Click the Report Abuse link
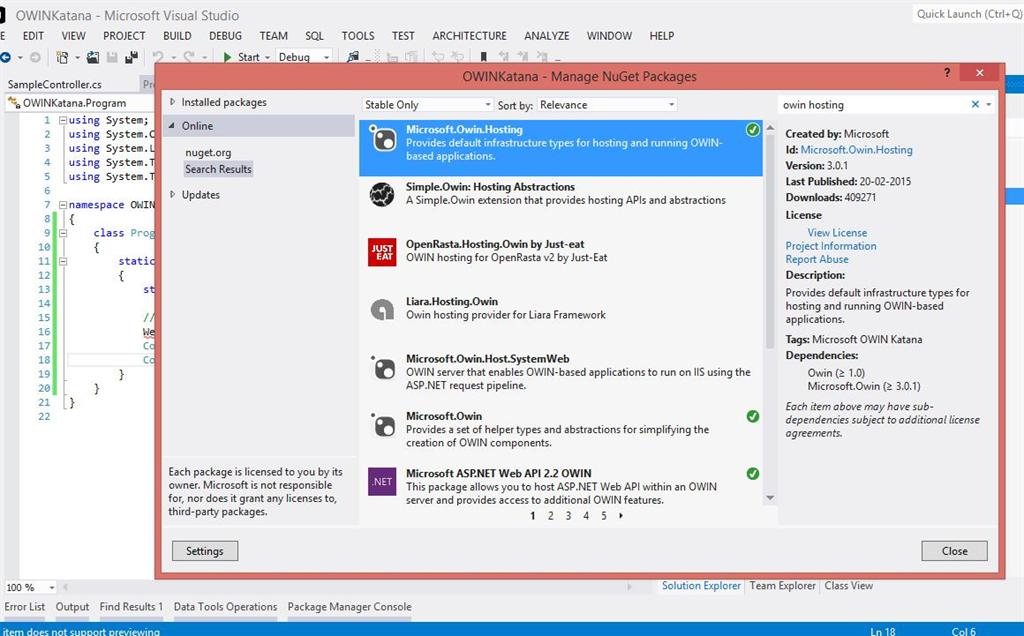 click(817, 259)
